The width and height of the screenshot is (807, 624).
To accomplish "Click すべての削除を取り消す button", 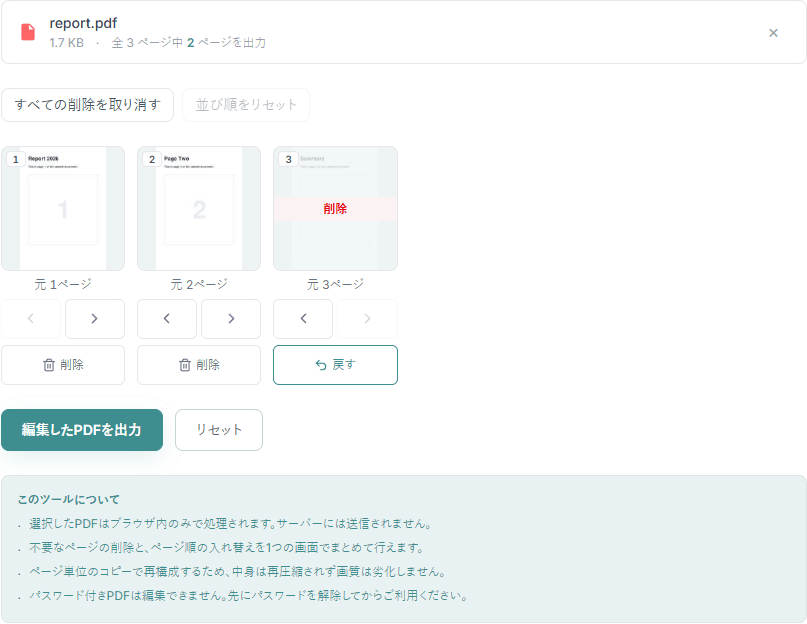I will (87, 105).
